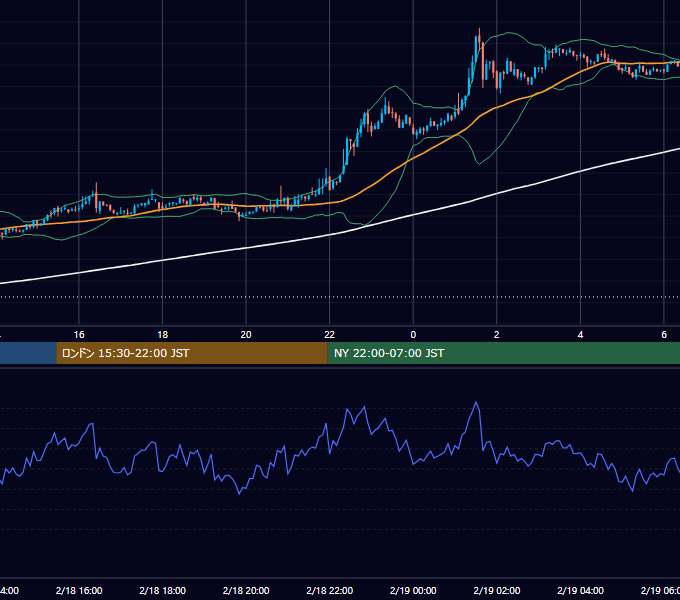This screenshot has height=600, width=680.
Task: Click the 2 hour label on price chart axis
Action: pos(497,335)
